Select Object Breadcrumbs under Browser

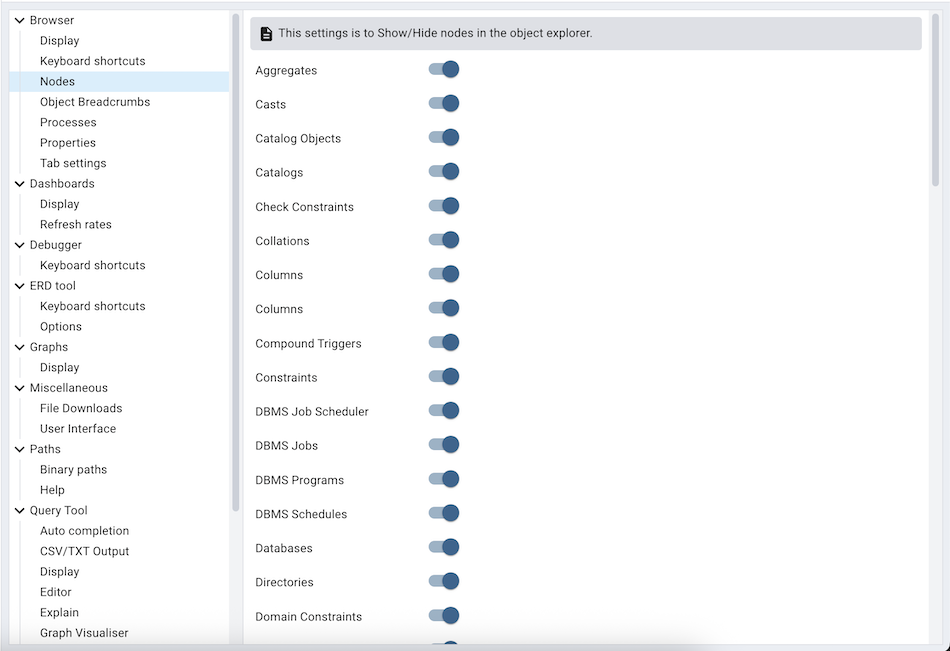(x=94, y=101)
